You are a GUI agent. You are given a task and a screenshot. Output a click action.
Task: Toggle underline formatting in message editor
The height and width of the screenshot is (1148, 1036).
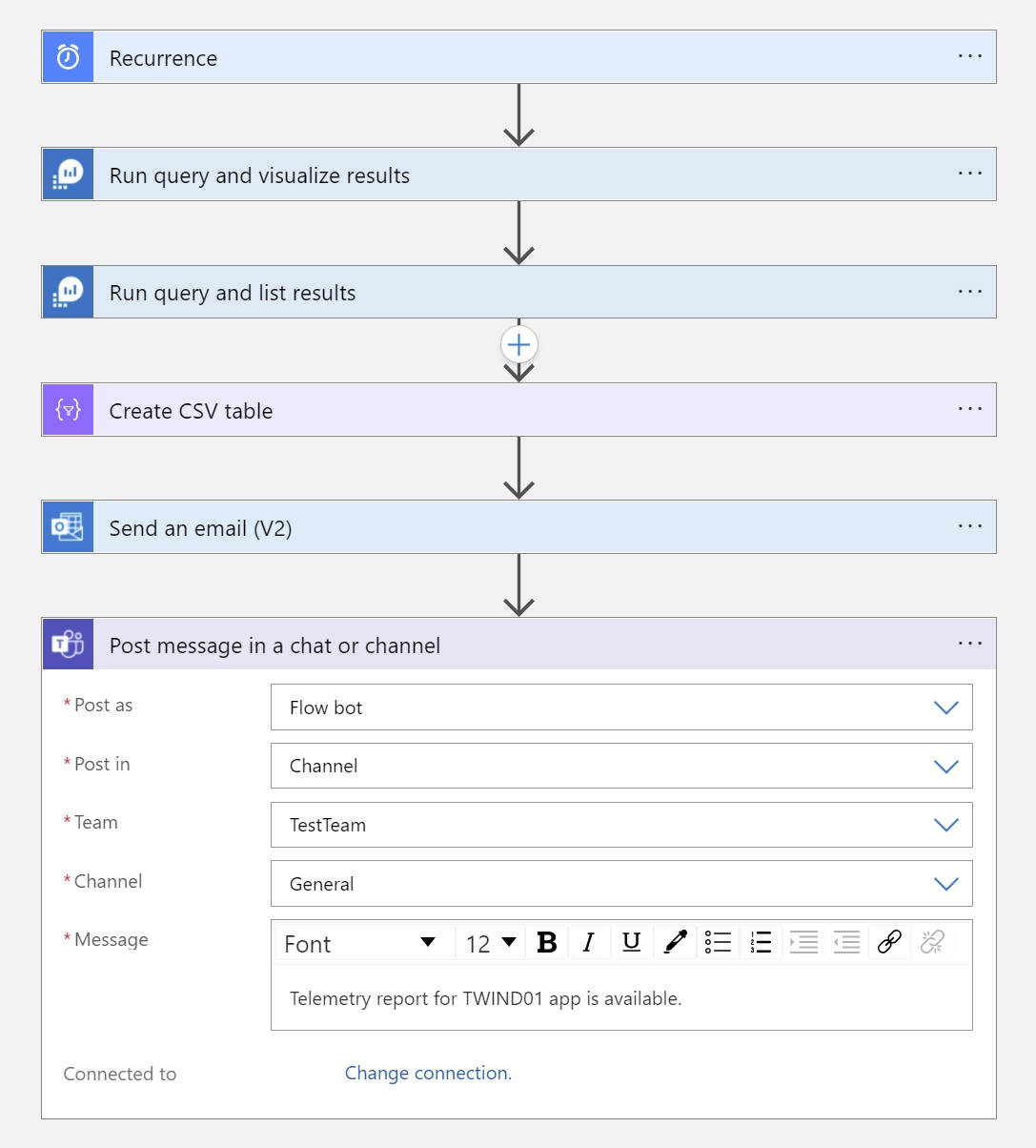point(631,942)
